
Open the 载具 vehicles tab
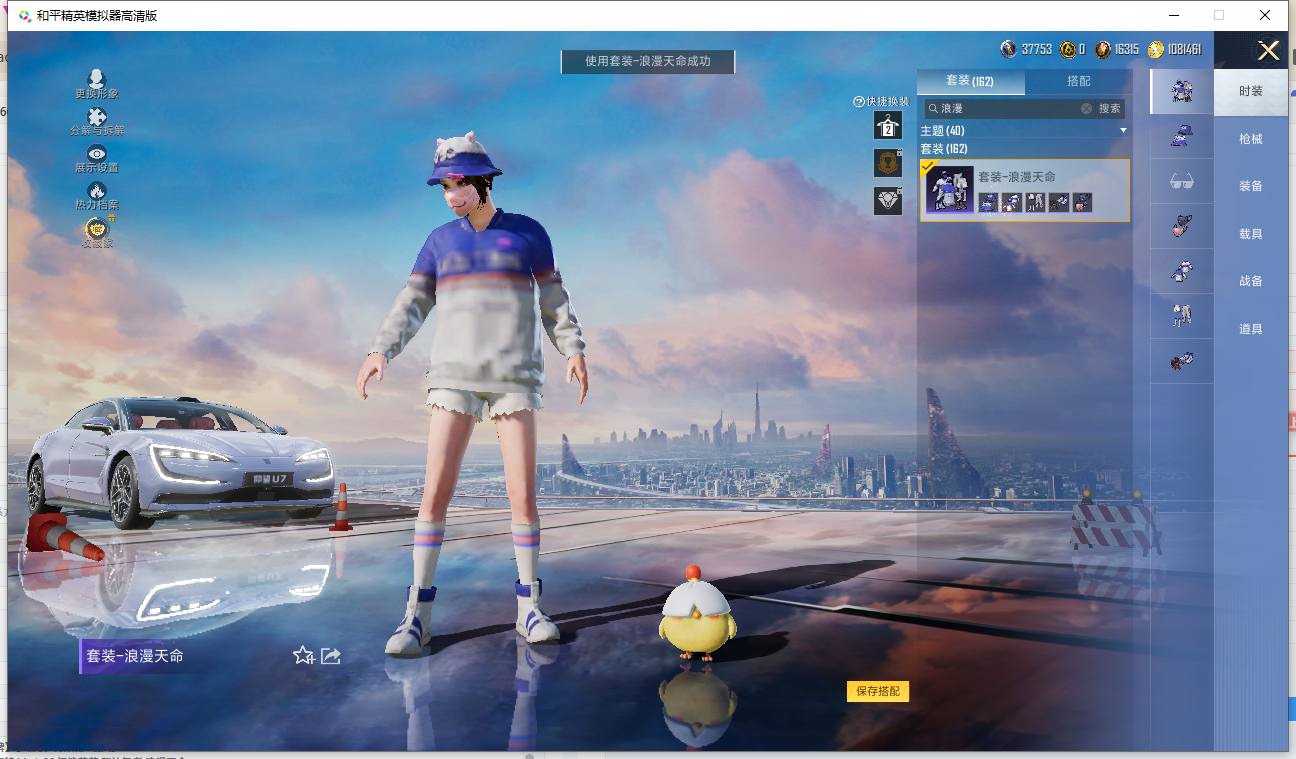point(1251,234)
